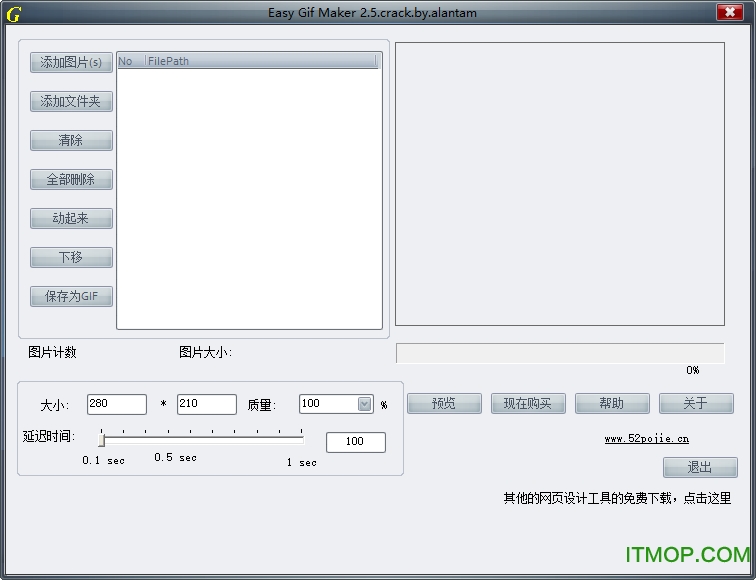Click the yellow G app icon
The width and height of the screenshot is (756, 580).
tap(14, 14)
